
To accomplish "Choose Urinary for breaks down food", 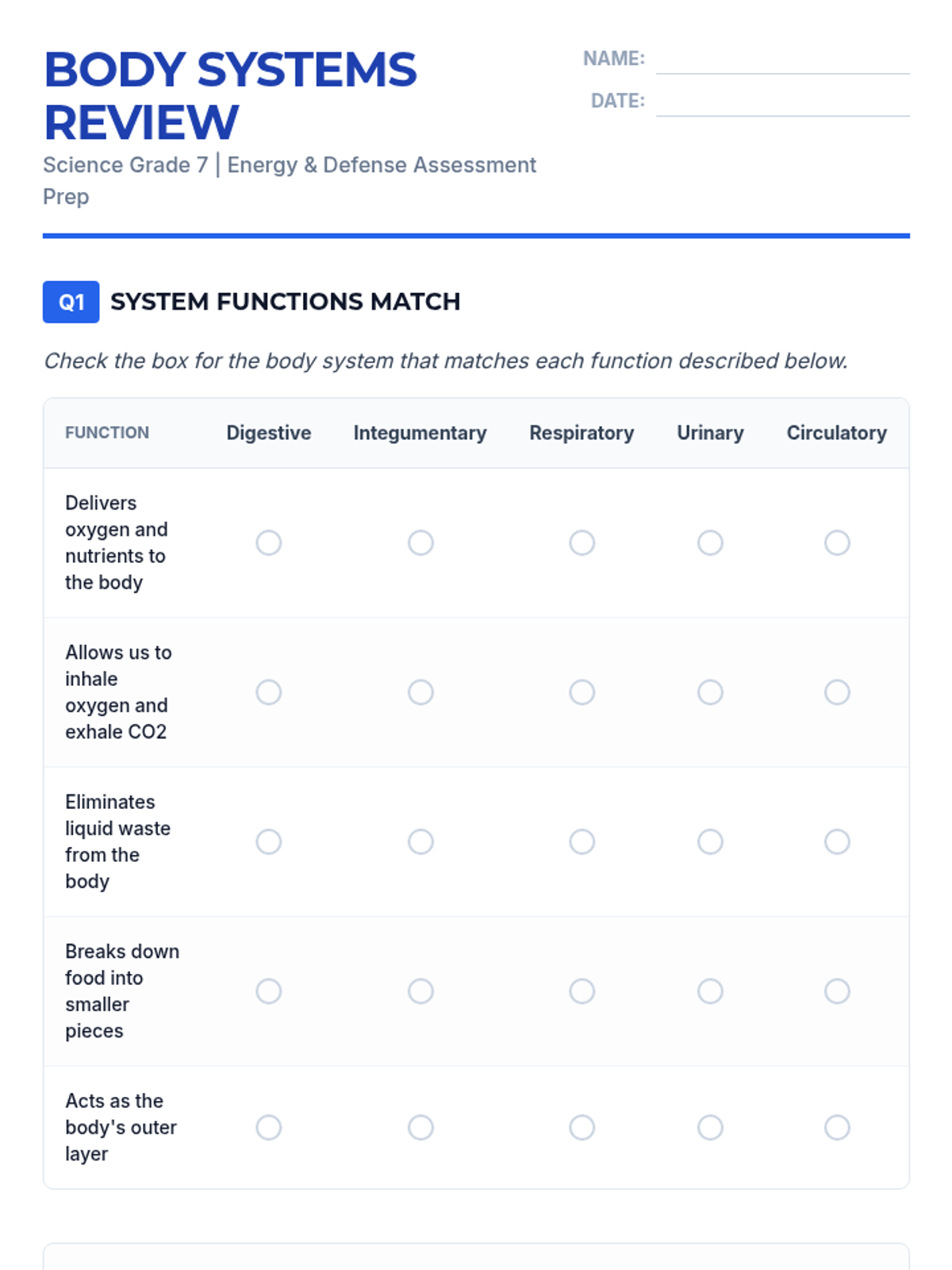I will [x=710, y=991].
